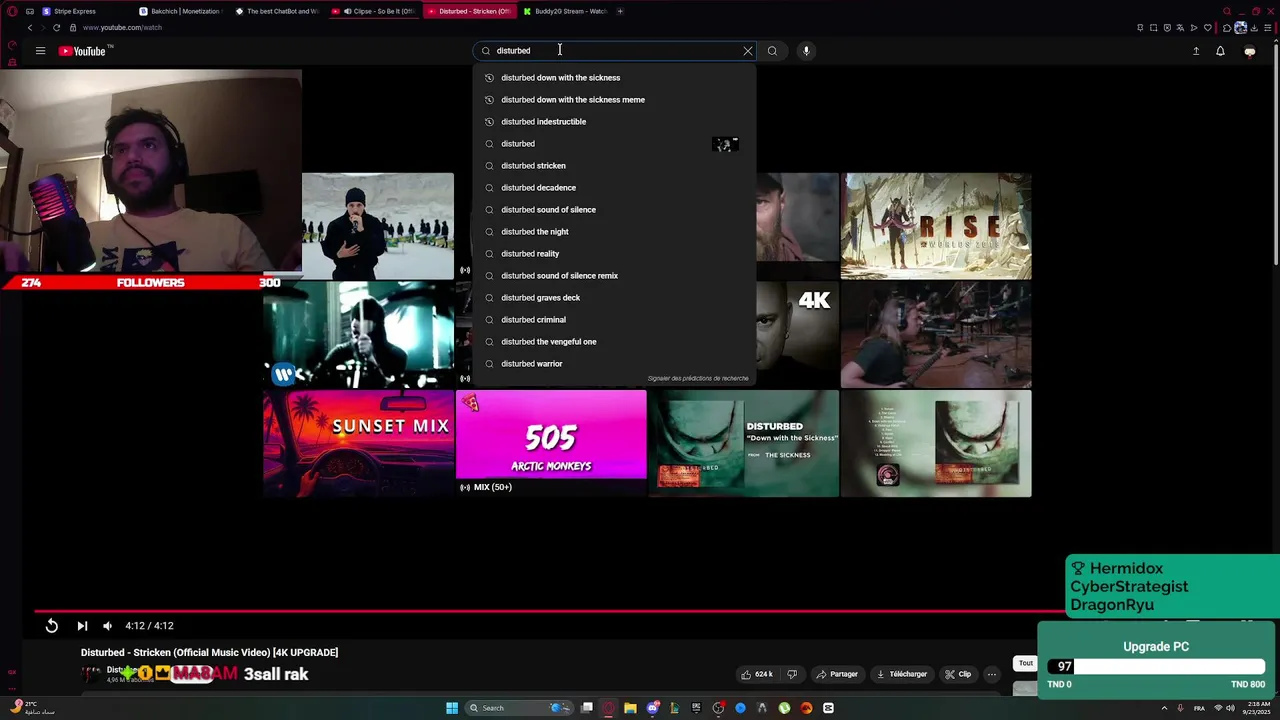
Task: Pick the 'disturbed graves deck' suggestion
Action: click(615, 298)
